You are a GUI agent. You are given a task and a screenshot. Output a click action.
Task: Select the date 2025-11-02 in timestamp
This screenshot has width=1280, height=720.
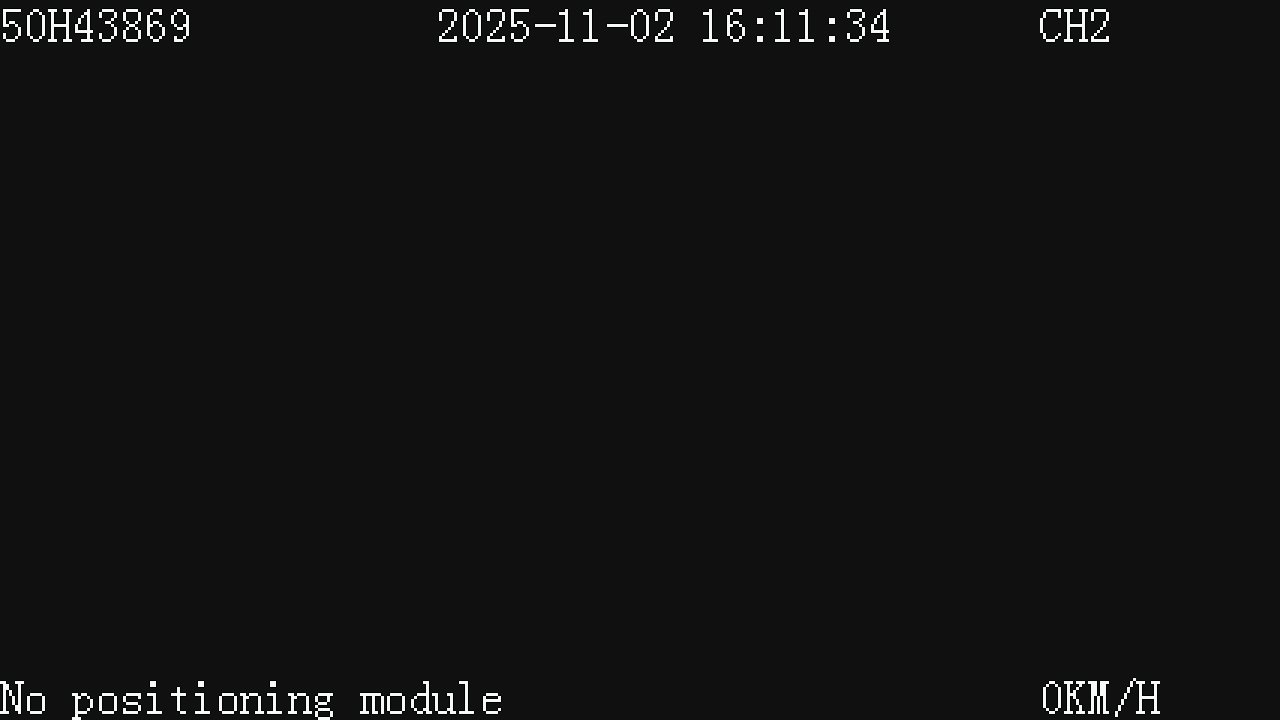tap(556, 27)
